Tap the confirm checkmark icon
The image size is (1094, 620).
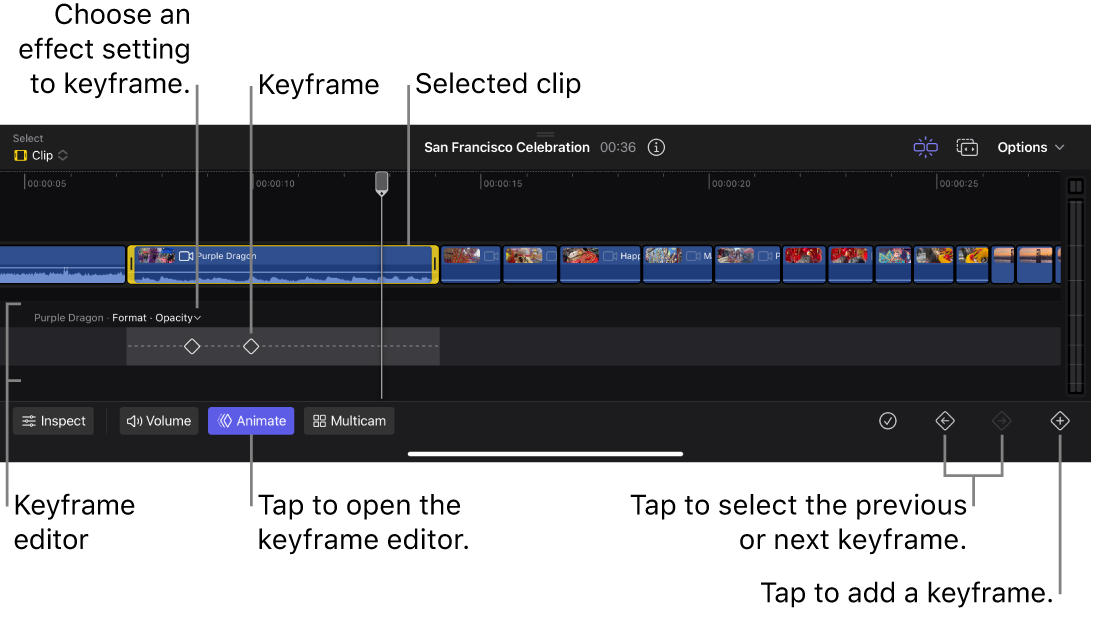pyautogui.click(x=888, y=420)
